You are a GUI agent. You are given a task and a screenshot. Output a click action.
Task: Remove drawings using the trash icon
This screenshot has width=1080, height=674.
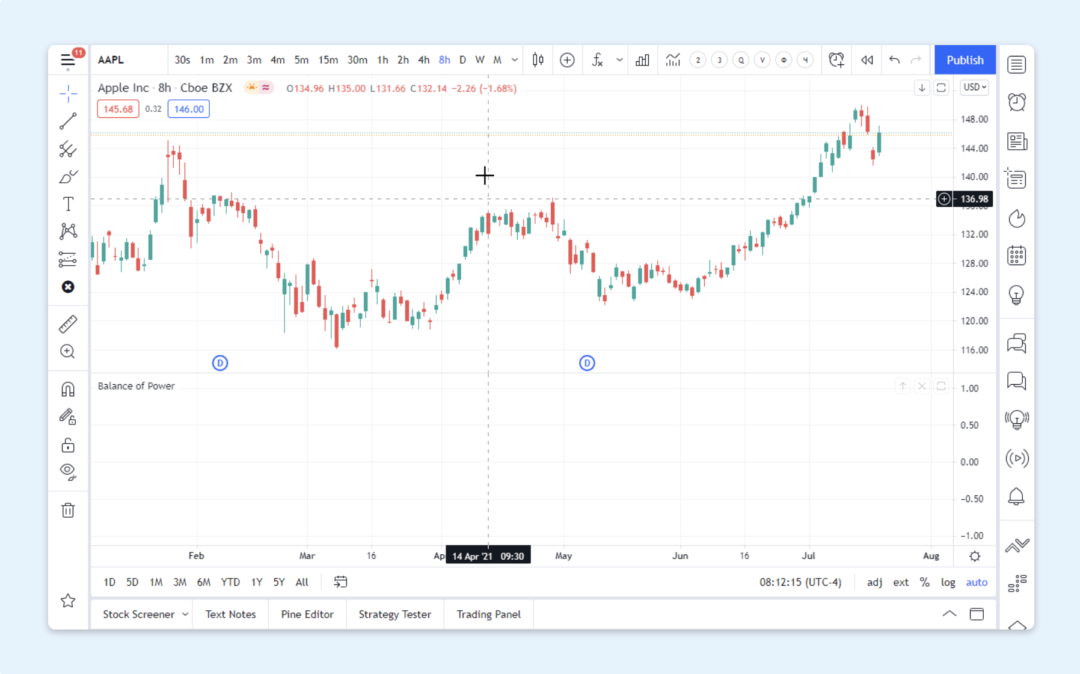(x=68, y=510)
